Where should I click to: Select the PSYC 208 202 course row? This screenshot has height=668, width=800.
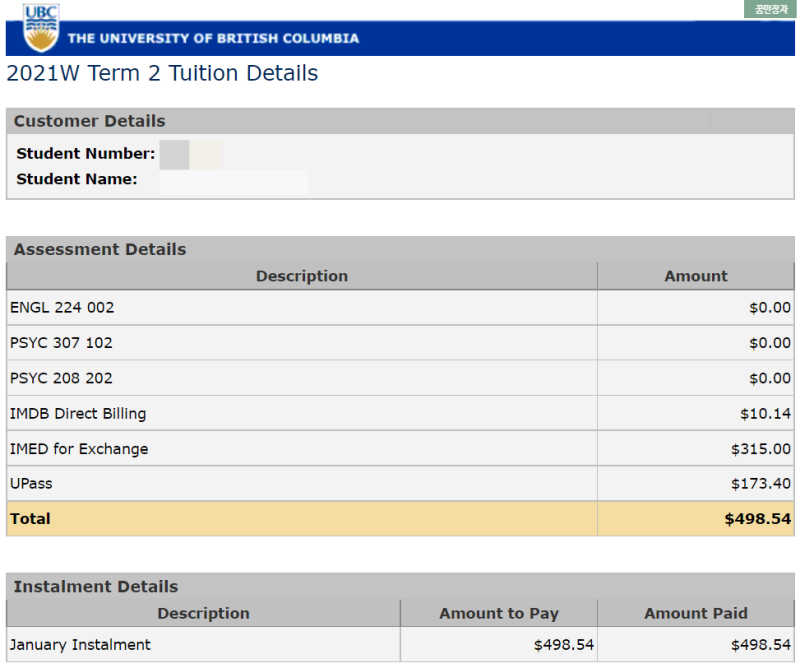62,378
